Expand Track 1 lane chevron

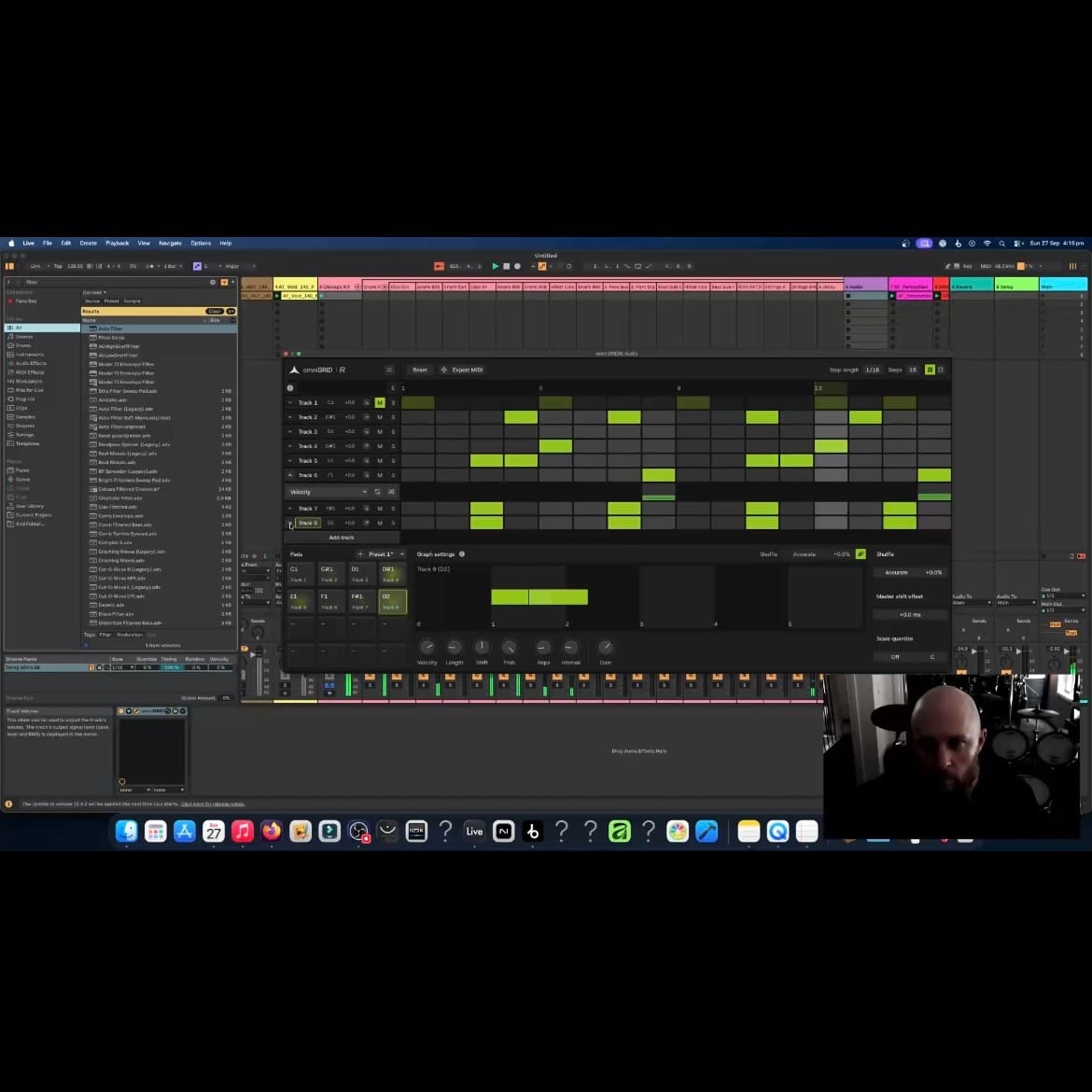pyautogui.click(x=290, y=402)
